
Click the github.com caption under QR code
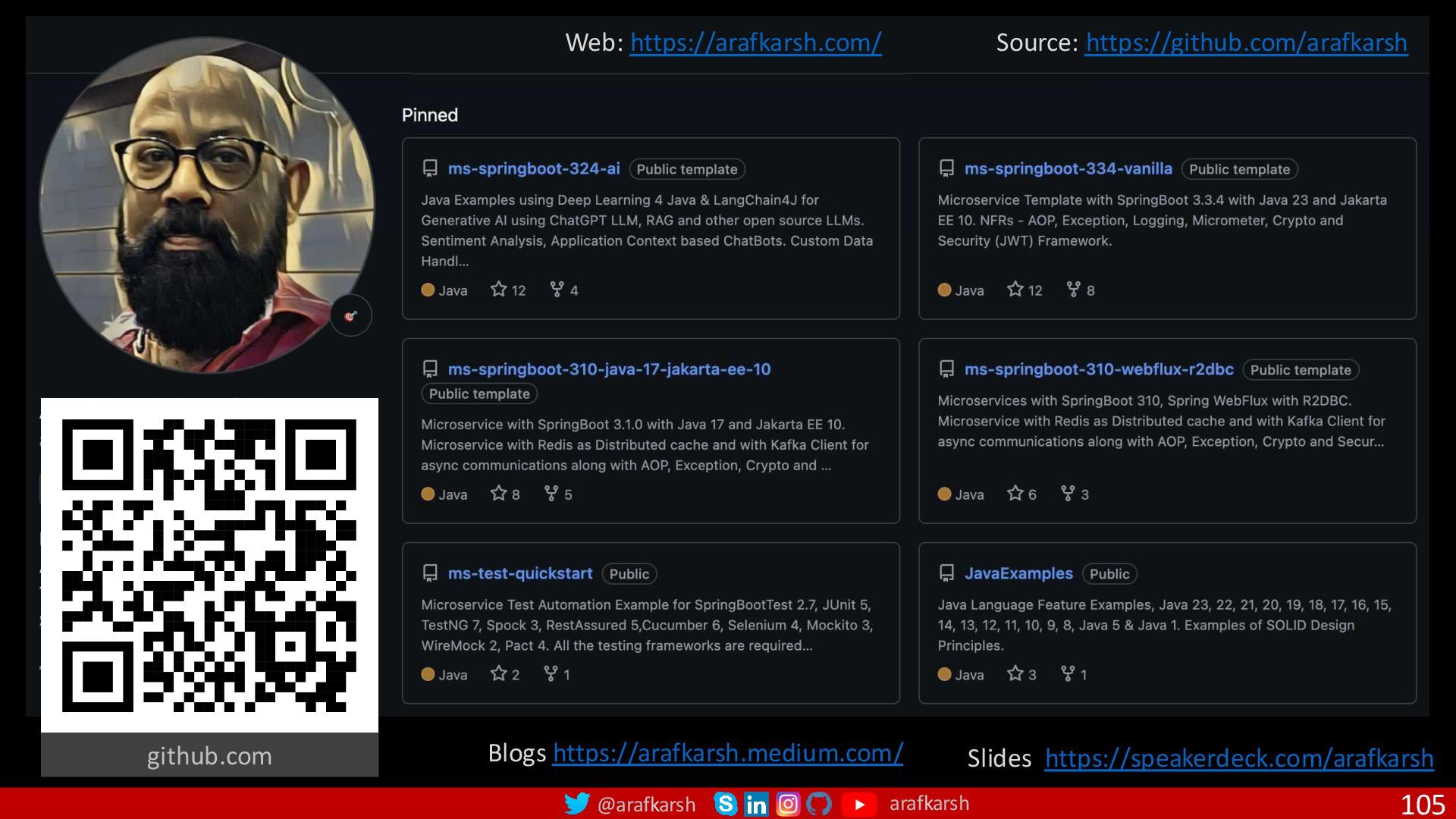(x=209, y=756)
